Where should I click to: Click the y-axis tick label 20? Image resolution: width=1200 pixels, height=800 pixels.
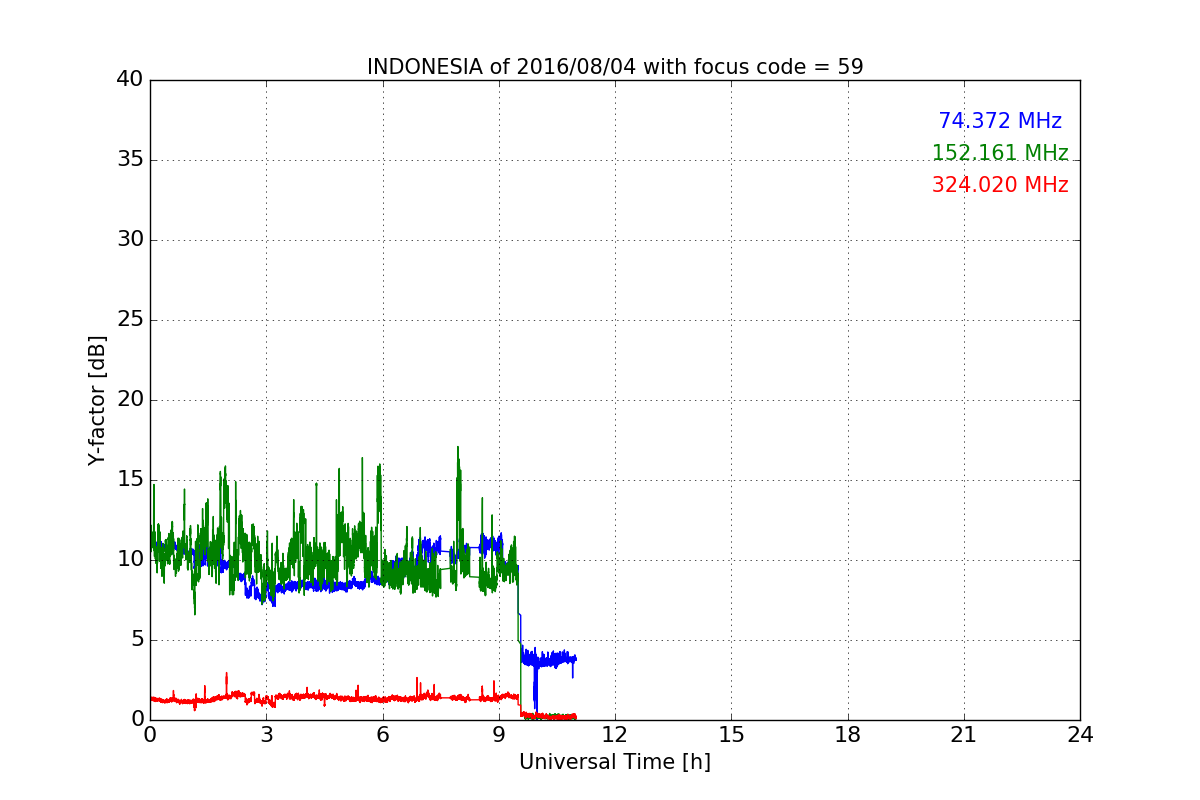(130, 399)
